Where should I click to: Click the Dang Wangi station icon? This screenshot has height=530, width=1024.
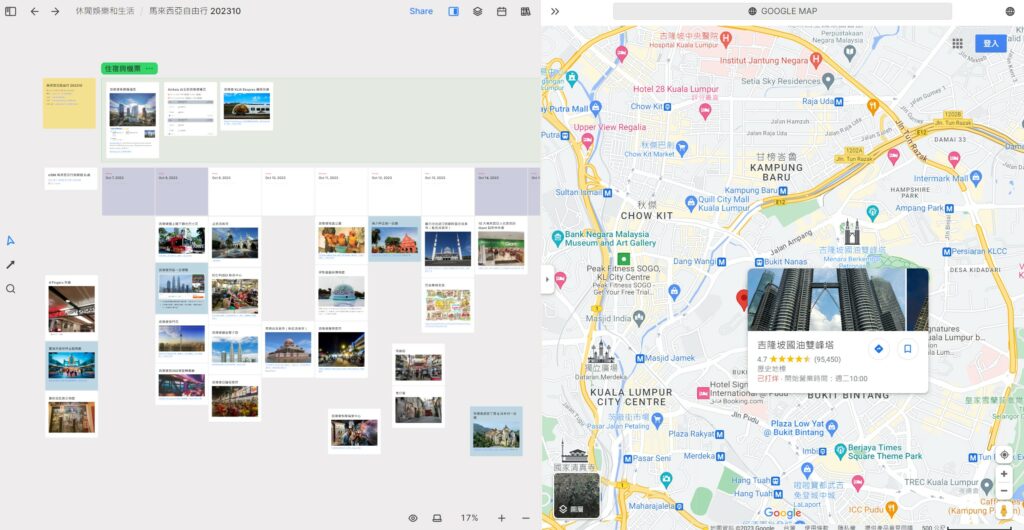tap(720, 261)
